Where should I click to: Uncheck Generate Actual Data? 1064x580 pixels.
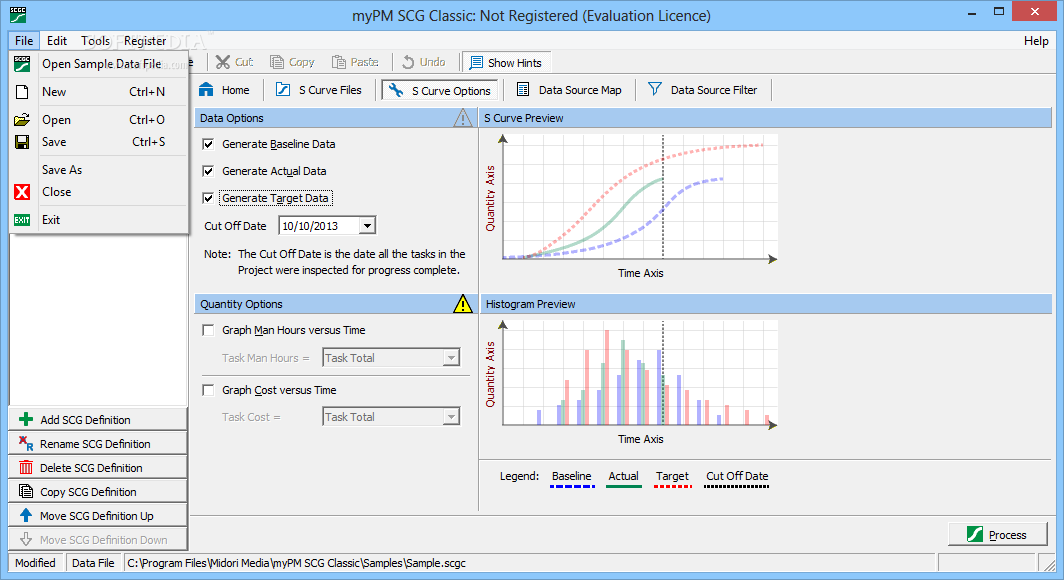click(208, 171)
